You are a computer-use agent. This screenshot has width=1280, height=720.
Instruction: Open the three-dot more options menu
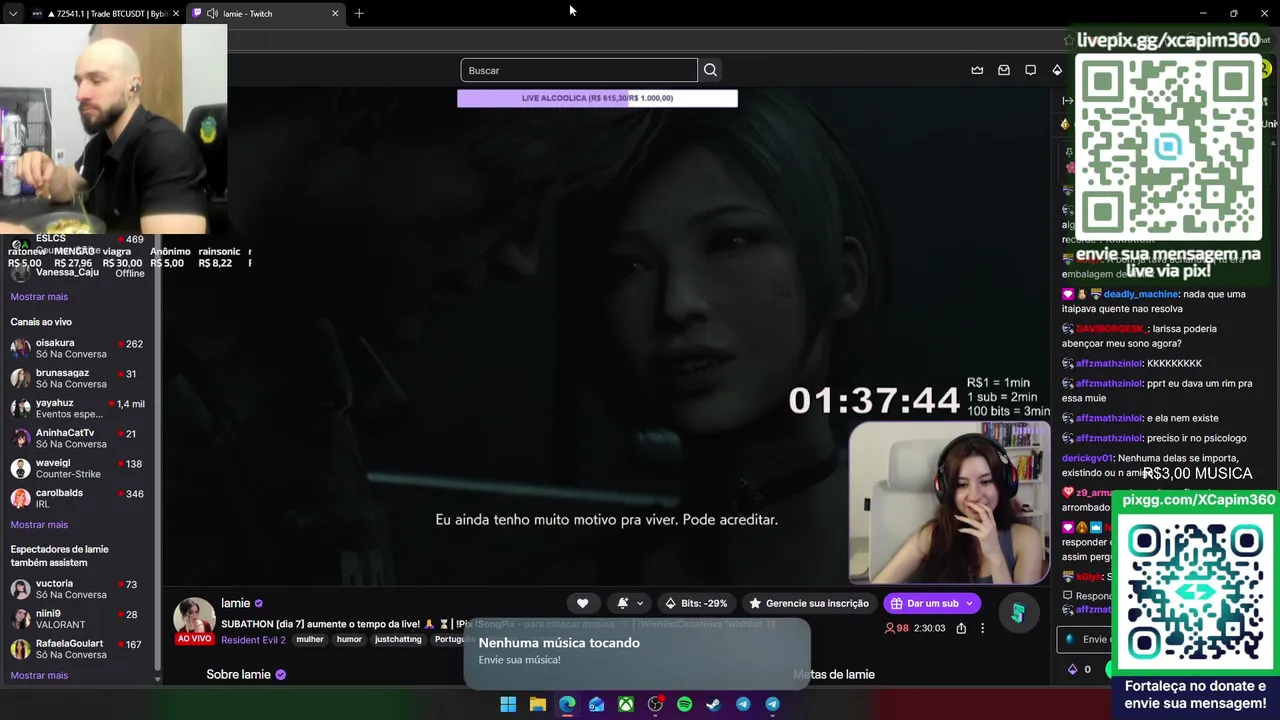click(982, 628)
